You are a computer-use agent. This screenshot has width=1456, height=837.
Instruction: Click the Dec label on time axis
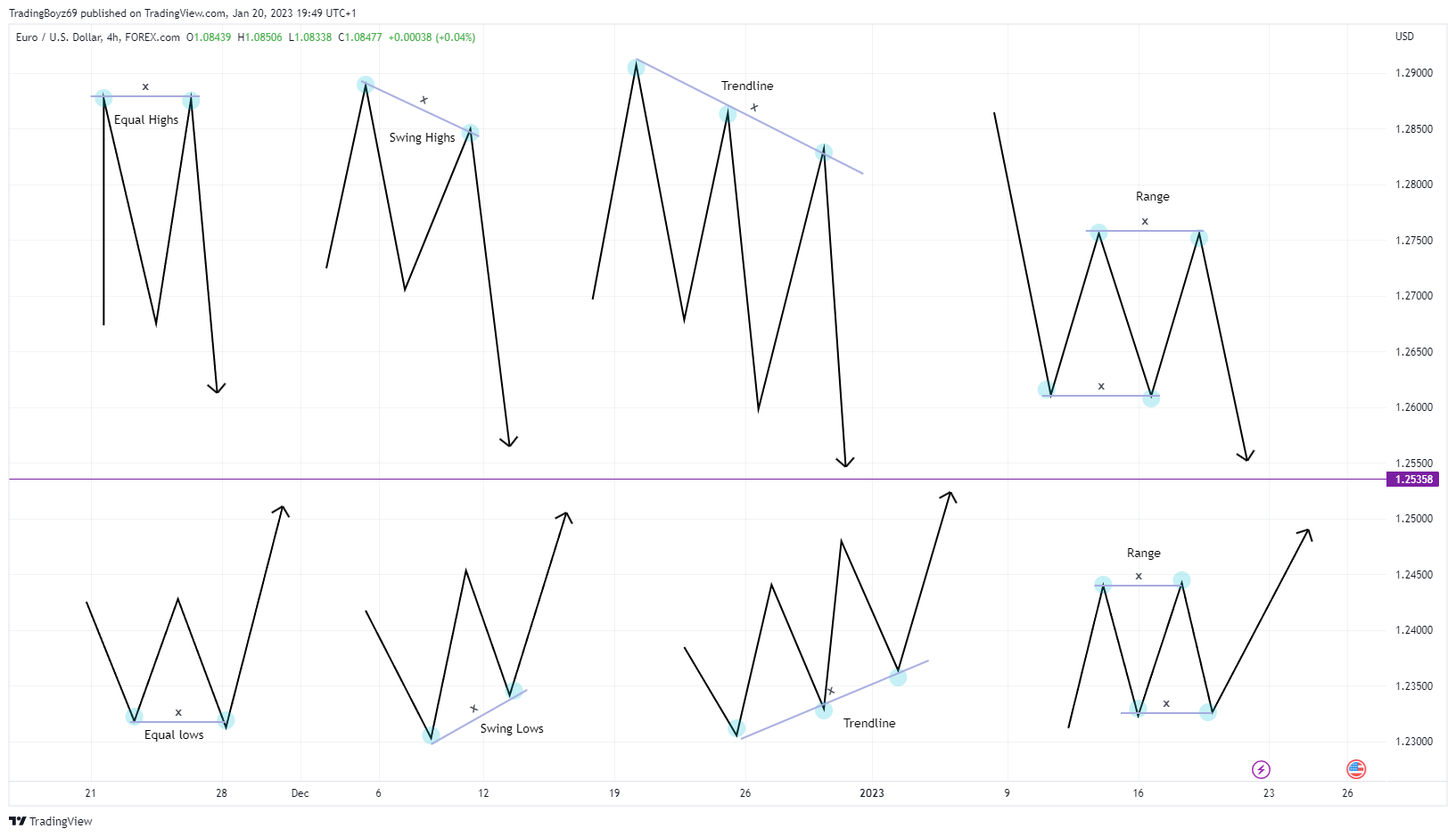[300, 793]
